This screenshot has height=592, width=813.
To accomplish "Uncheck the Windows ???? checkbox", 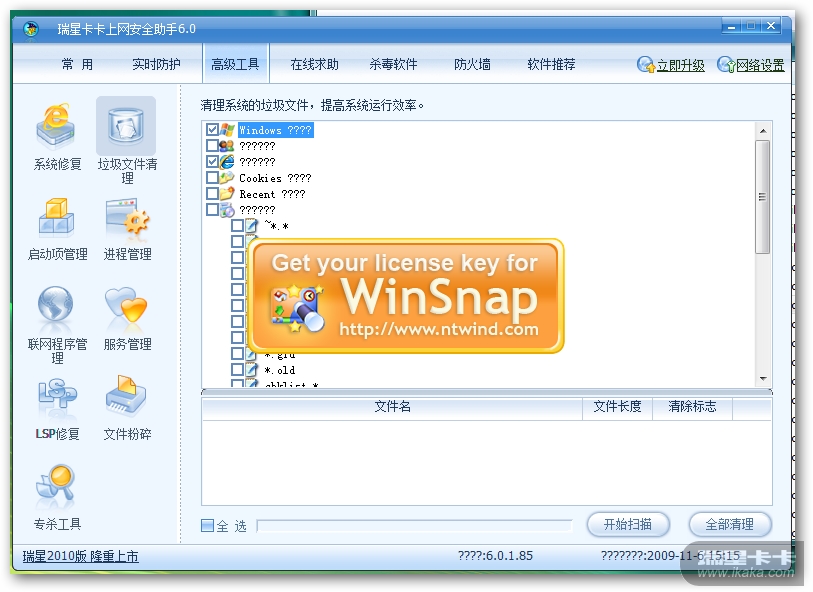I will pos(212,130).
